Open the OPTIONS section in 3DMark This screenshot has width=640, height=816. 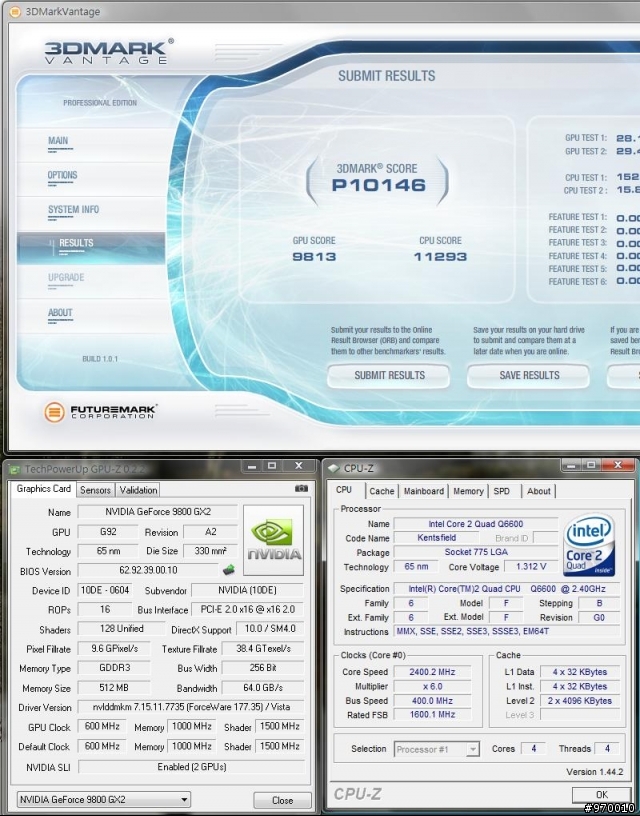62,175
